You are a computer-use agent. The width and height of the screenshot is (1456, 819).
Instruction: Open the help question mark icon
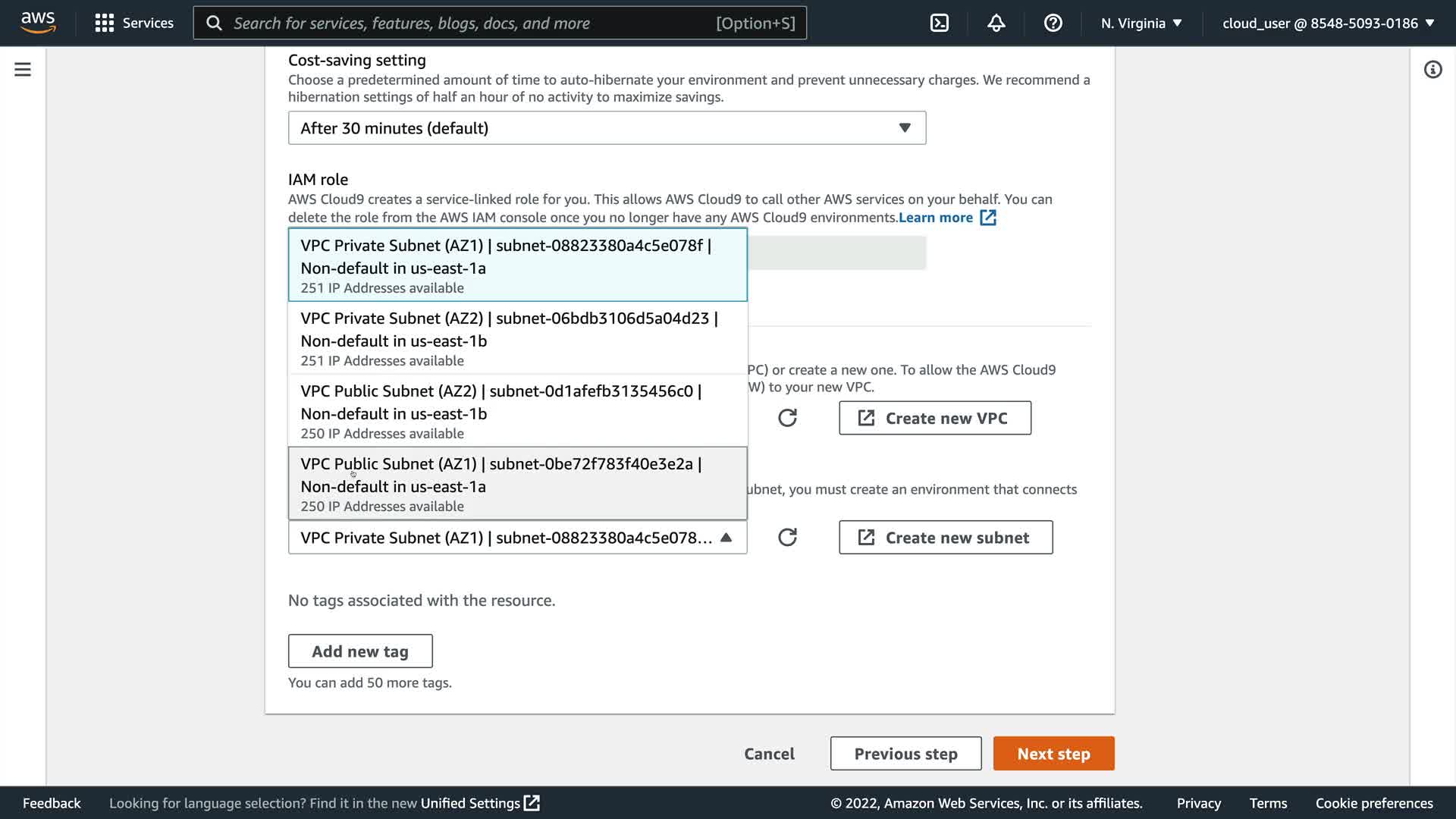coord(1053,23)
